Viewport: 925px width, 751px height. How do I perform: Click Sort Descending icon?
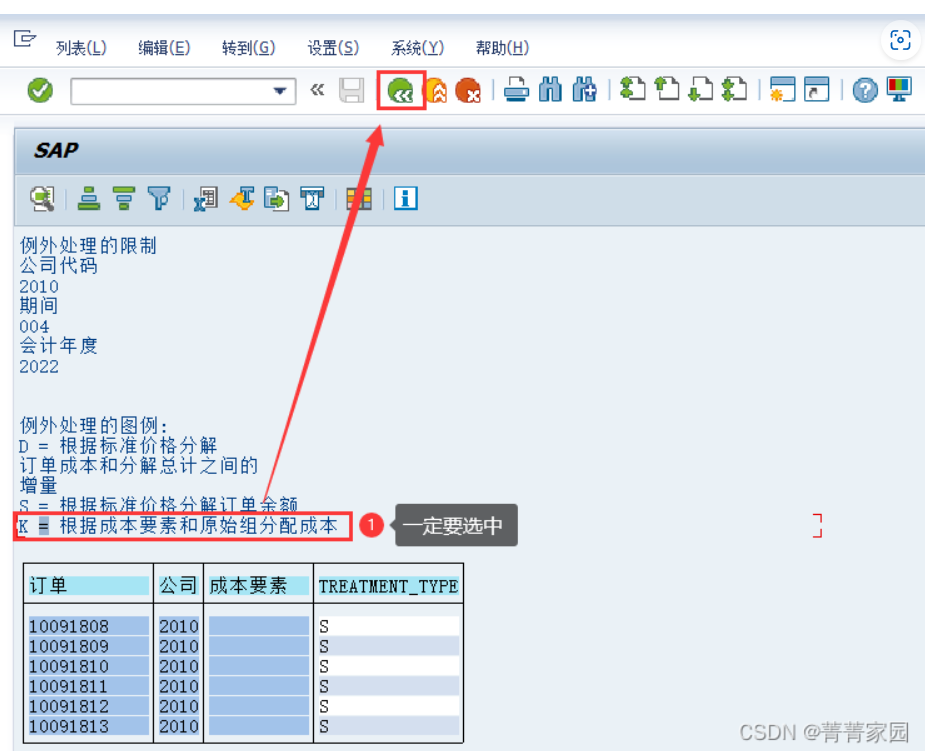pyautogui.click(x=123, y=199)
